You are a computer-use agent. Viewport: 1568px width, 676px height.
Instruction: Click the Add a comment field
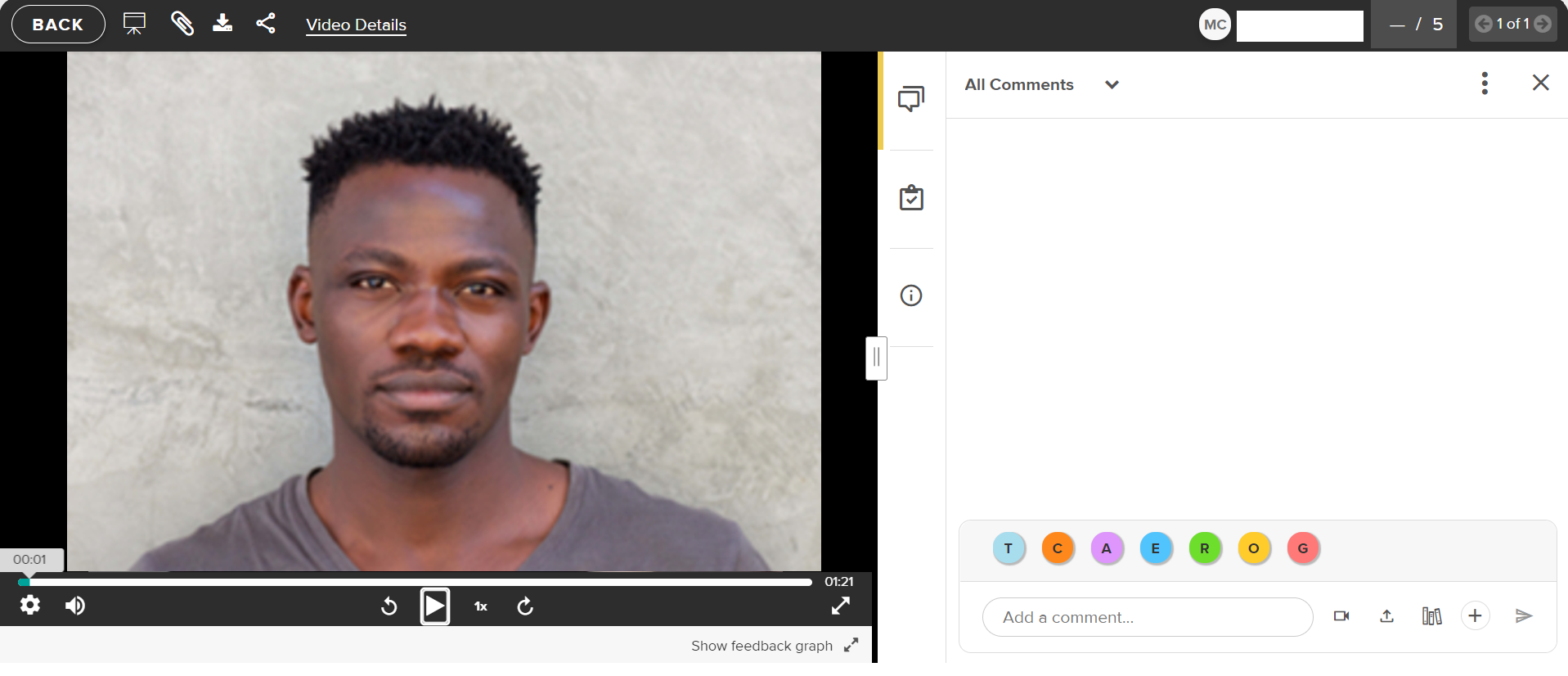[1148, 617]
